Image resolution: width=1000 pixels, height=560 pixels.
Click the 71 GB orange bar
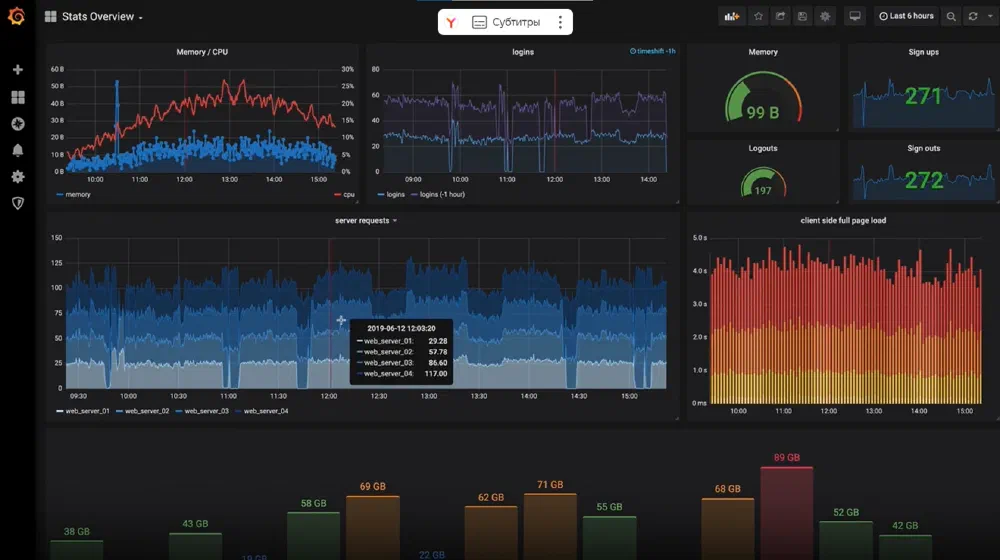(x=550, y=526)
